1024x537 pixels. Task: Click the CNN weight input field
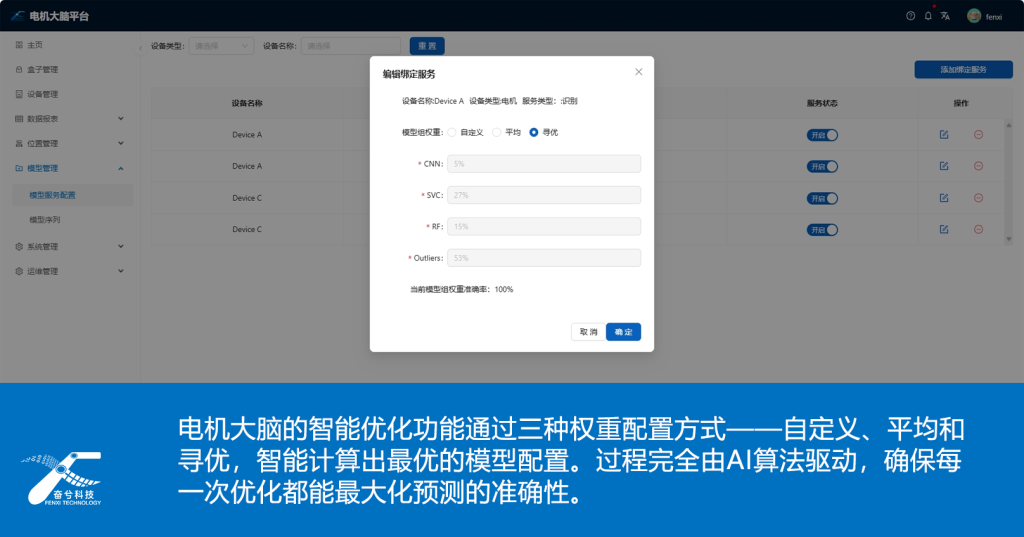(x=544, y=164)
